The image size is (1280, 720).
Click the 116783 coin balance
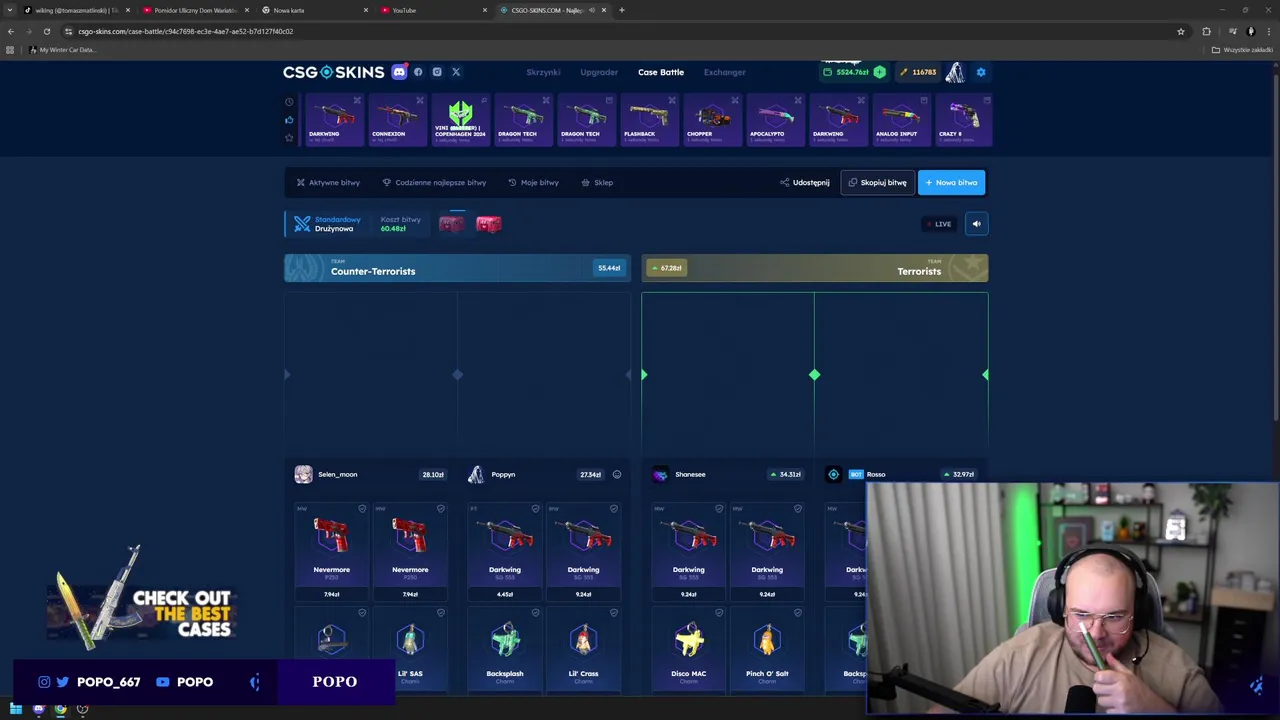918,72
